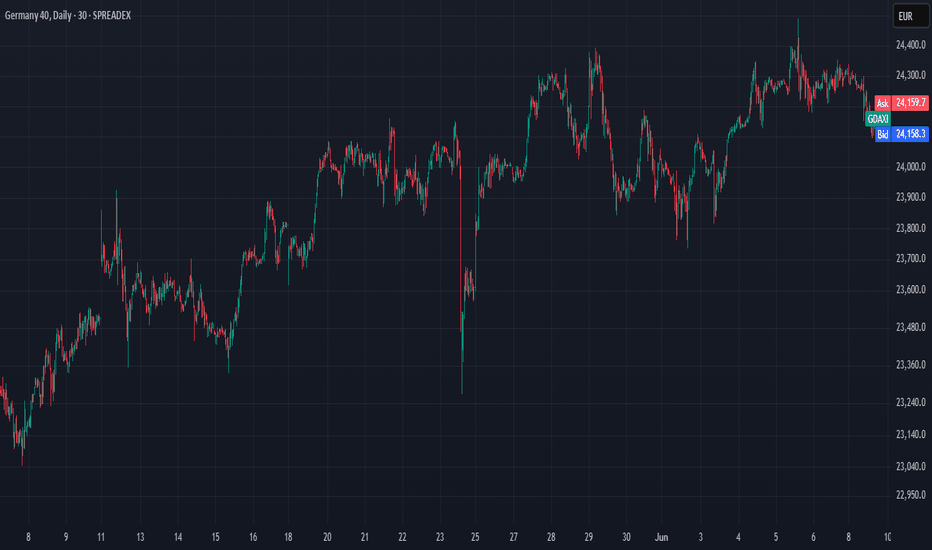Click the 24,158.3 bid price value
The width and height of the screenshot is (932, 550).
pos(910,134)
